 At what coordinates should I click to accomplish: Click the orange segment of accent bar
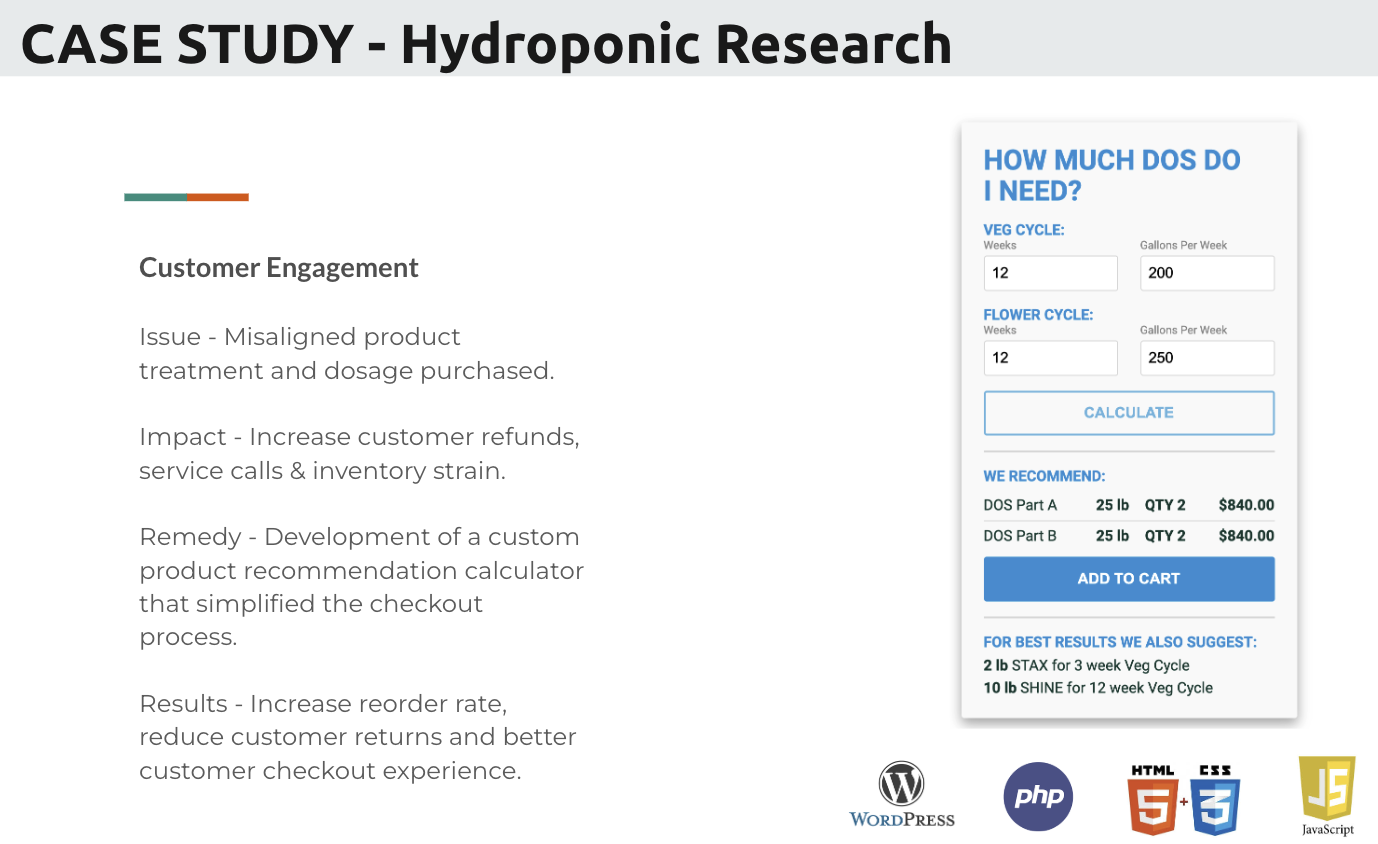(218, 197)
